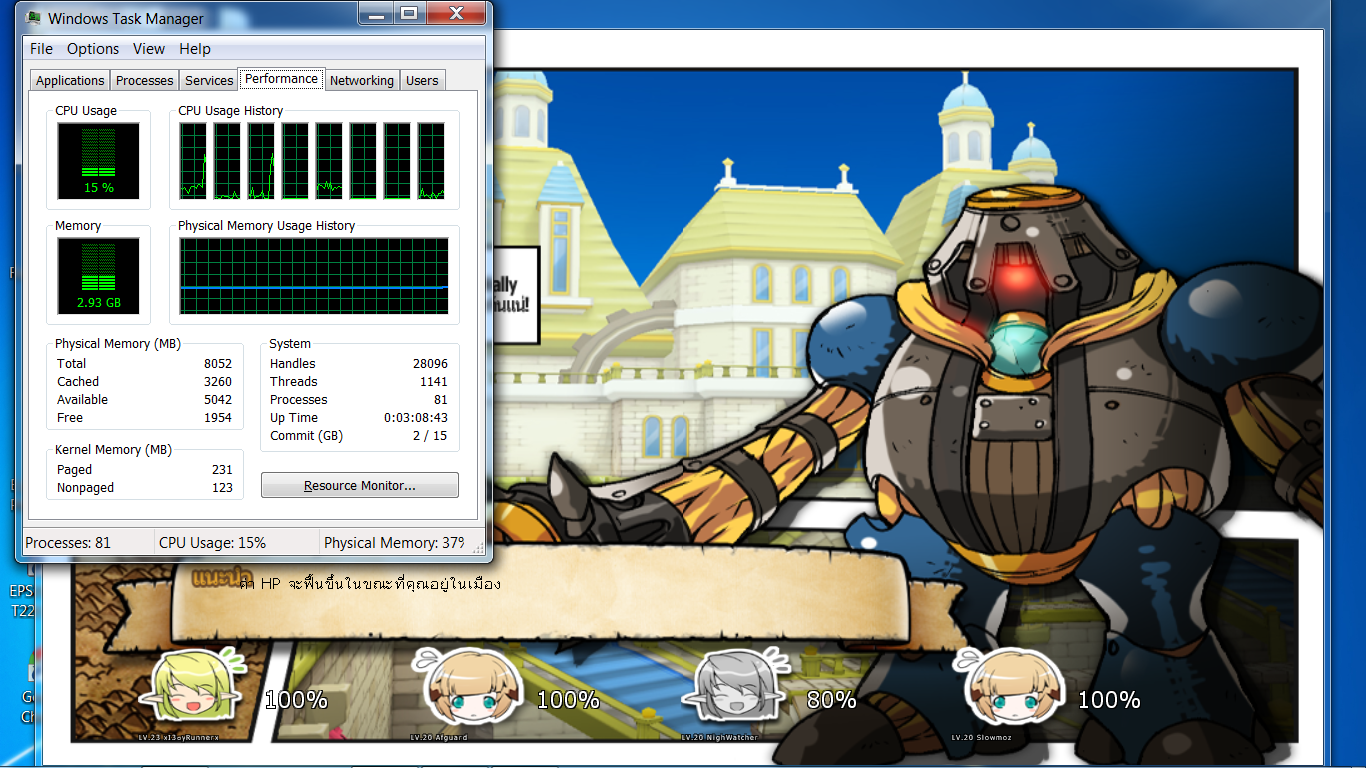Image resolution: width=1366 pixels, height=768 pixels.
Task: Click the Free memory value 1954
Action: pos(218,418)
